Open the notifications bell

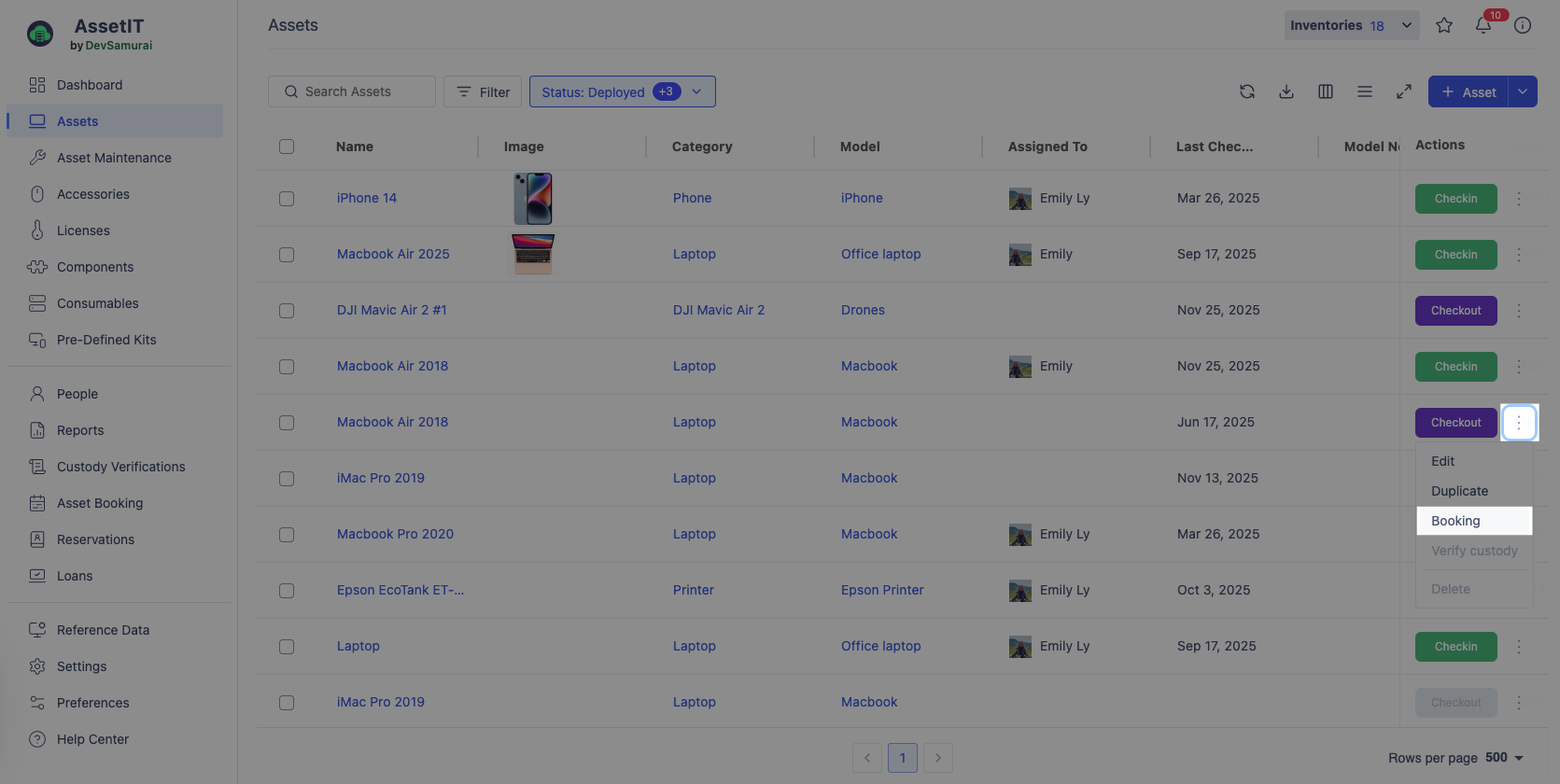pyautogui.click(x=1483, y=25)
